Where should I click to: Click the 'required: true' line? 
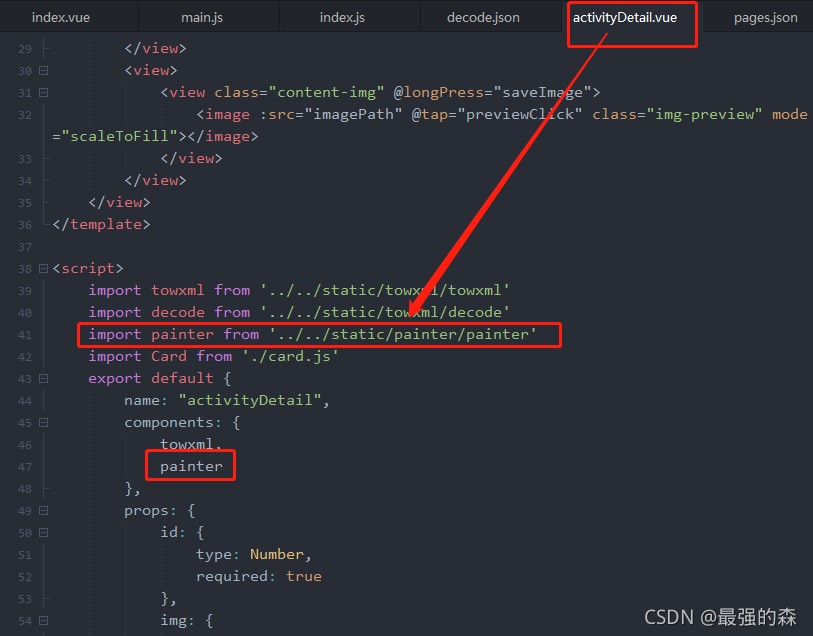click(259, 576)
